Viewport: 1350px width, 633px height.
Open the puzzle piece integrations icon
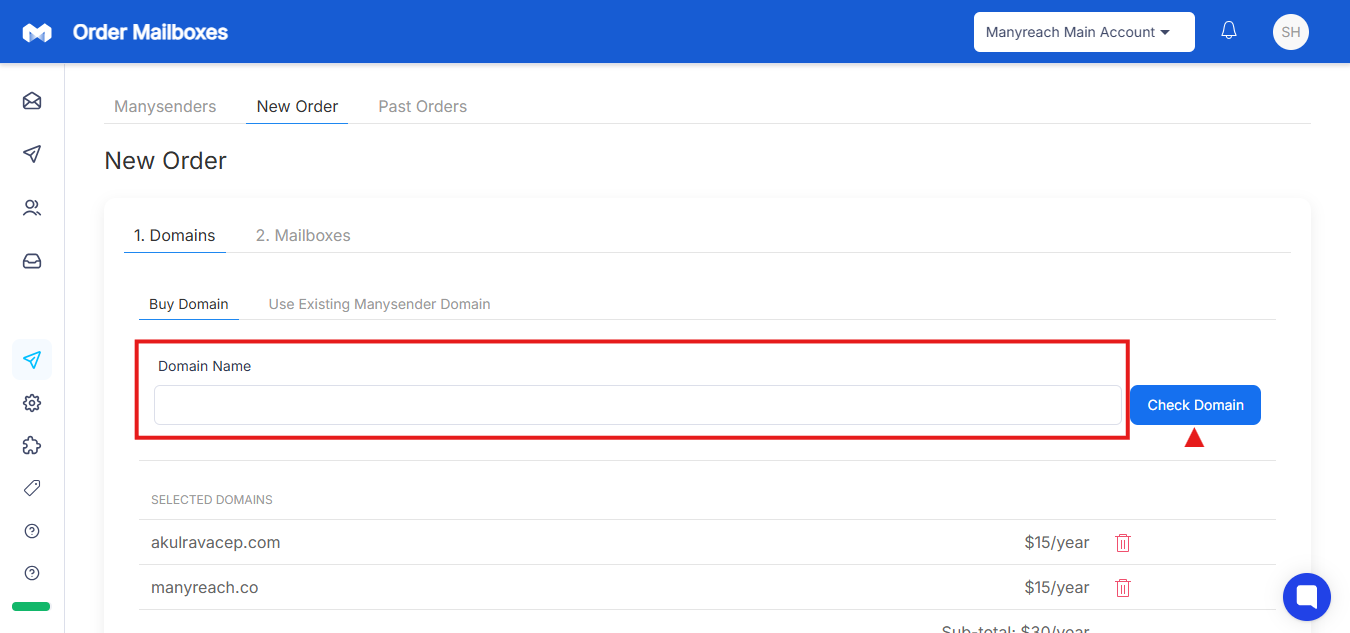(x=32, y=446)
